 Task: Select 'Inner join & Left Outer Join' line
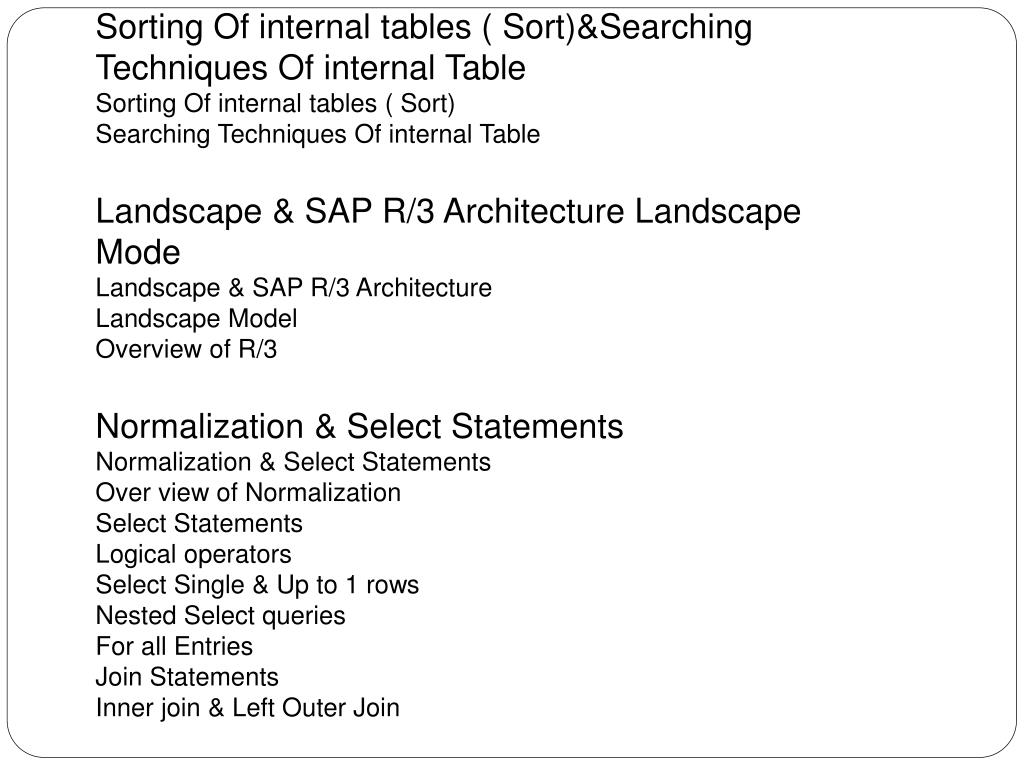(248, 708)
